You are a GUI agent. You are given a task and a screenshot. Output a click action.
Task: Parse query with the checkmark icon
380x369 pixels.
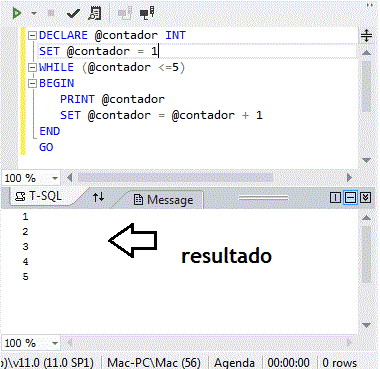click(x=73, y=14)
